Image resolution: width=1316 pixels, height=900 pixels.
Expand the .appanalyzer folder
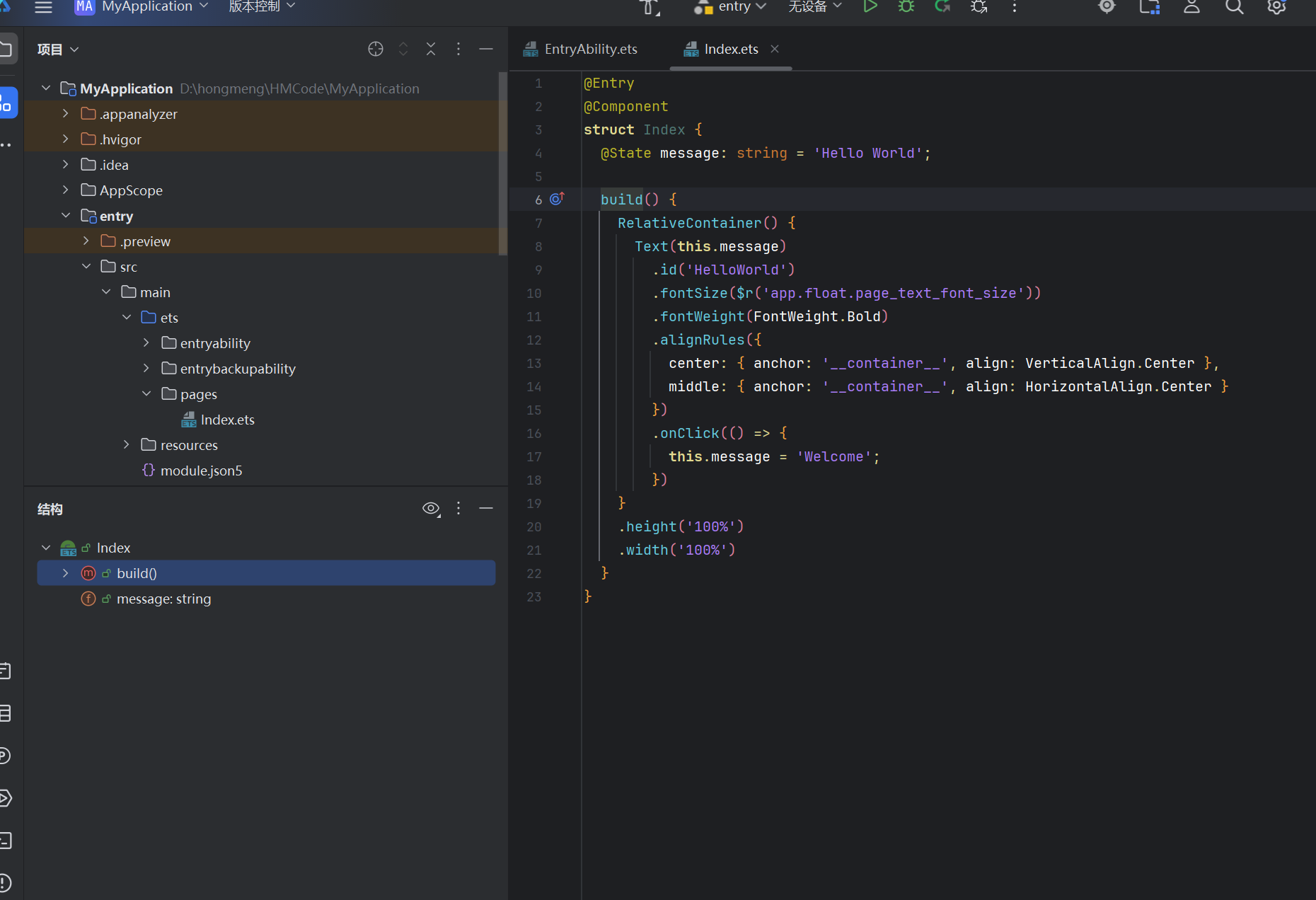pos(66,113)
